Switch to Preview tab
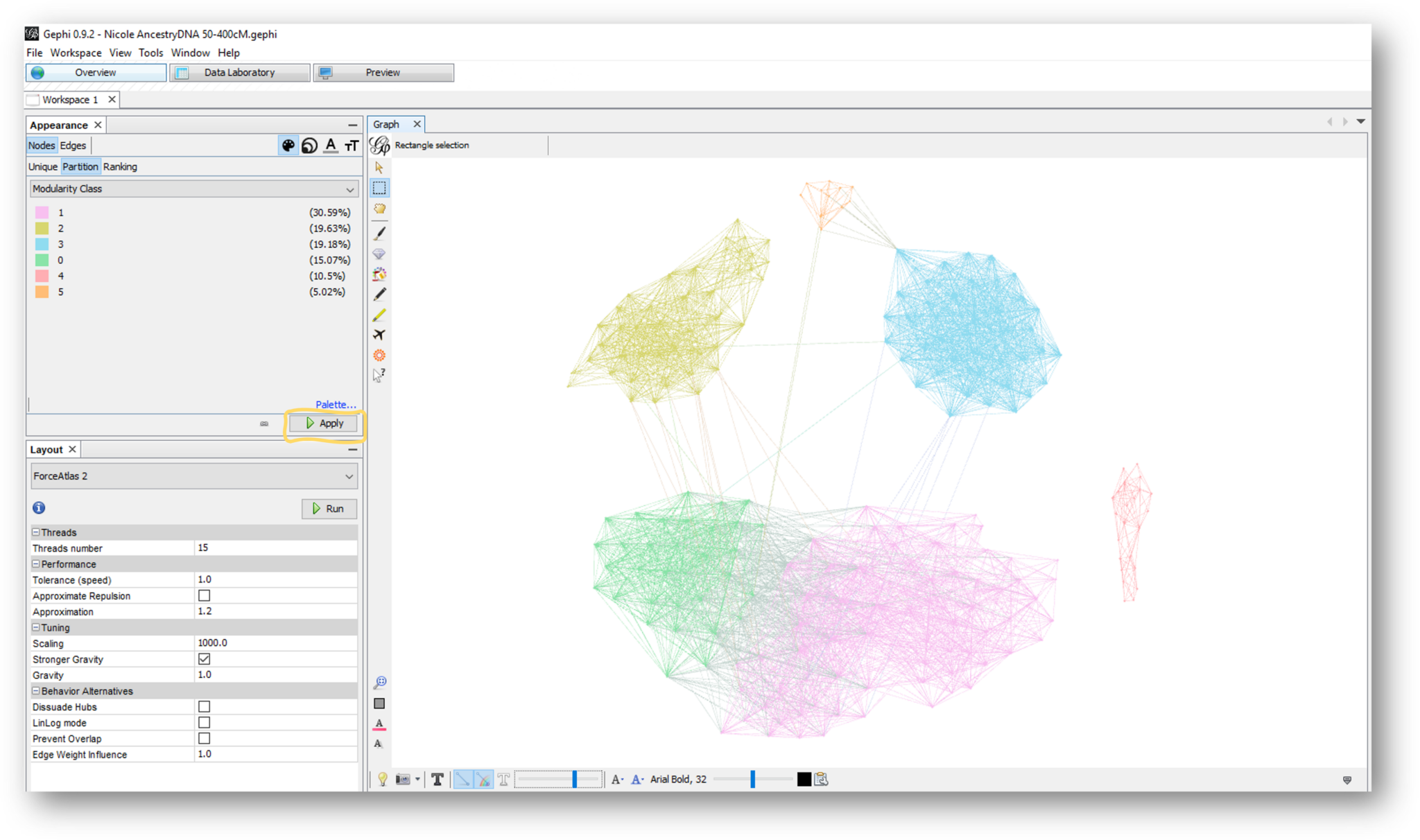1420x840 pixels. click(x=383, y=73)
